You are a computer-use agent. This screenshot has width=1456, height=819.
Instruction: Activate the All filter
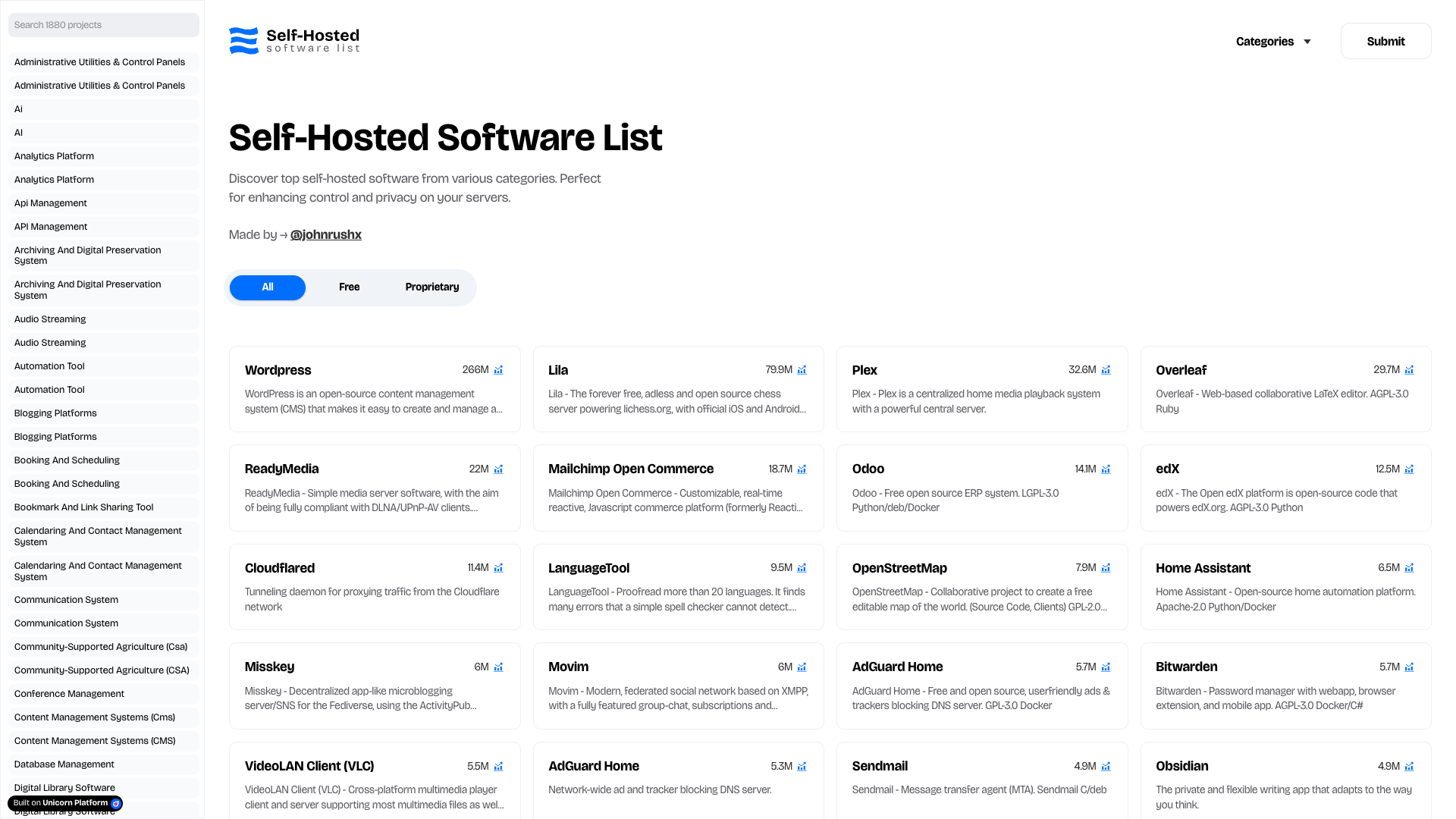[267, 287]
